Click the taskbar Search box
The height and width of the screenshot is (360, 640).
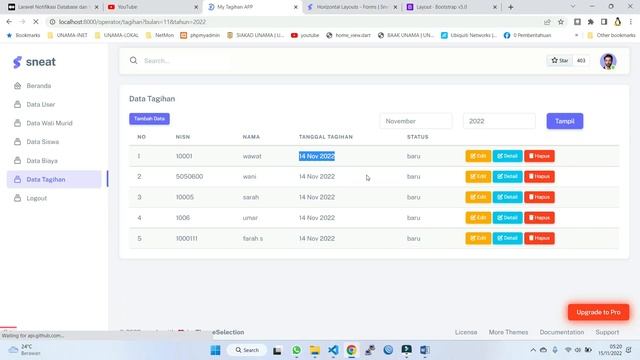(x=247, y=350)
